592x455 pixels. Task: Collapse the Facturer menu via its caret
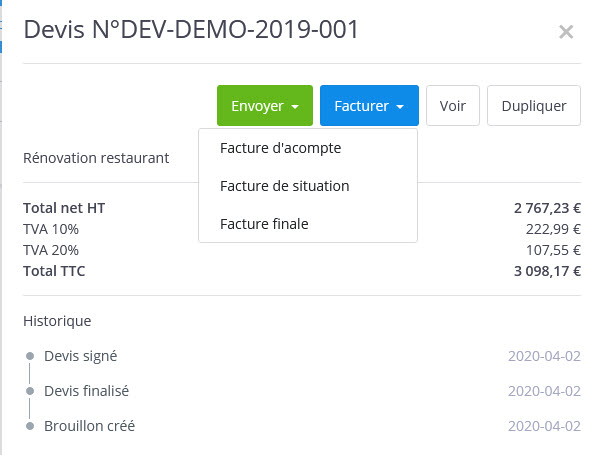pos(400,106)
